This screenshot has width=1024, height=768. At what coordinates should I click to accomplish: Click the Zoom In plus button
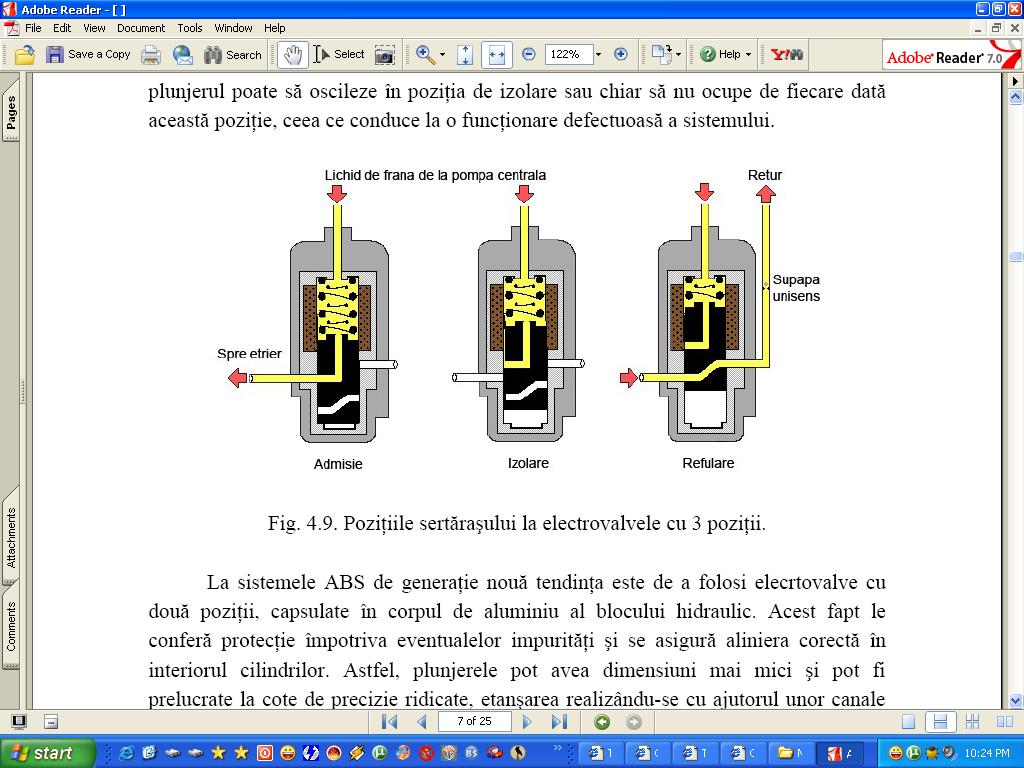[620, 55]
